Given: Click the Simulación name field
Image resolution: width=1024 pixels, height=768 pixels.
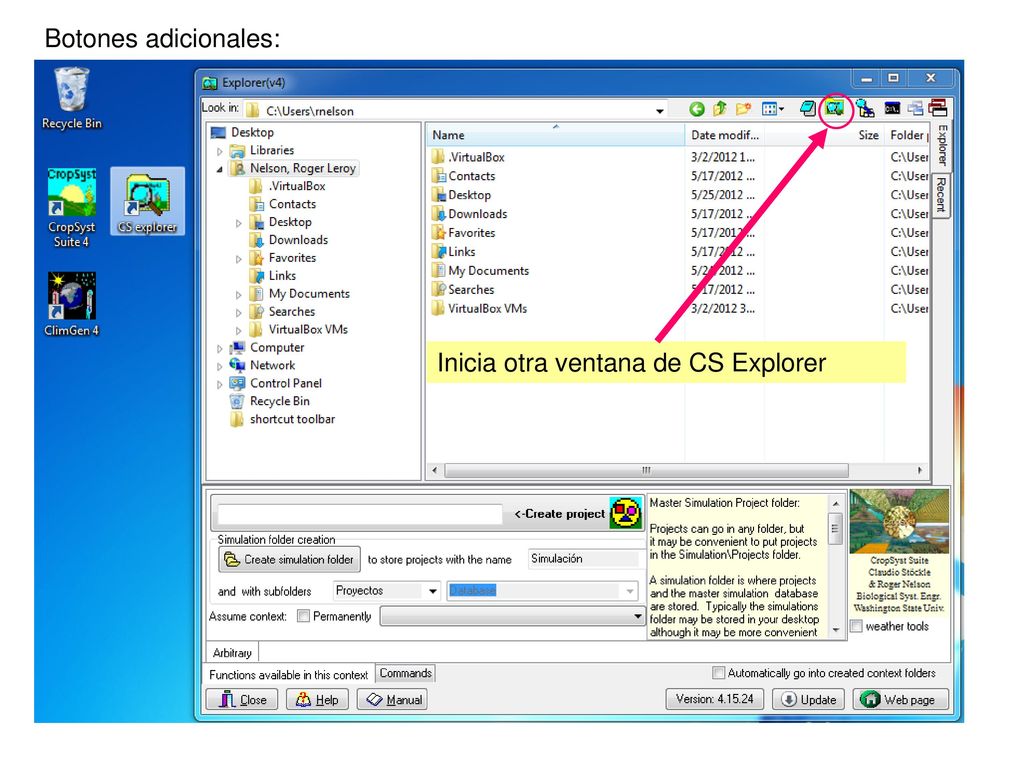Looking at the screenshot, I should (583, 559).
